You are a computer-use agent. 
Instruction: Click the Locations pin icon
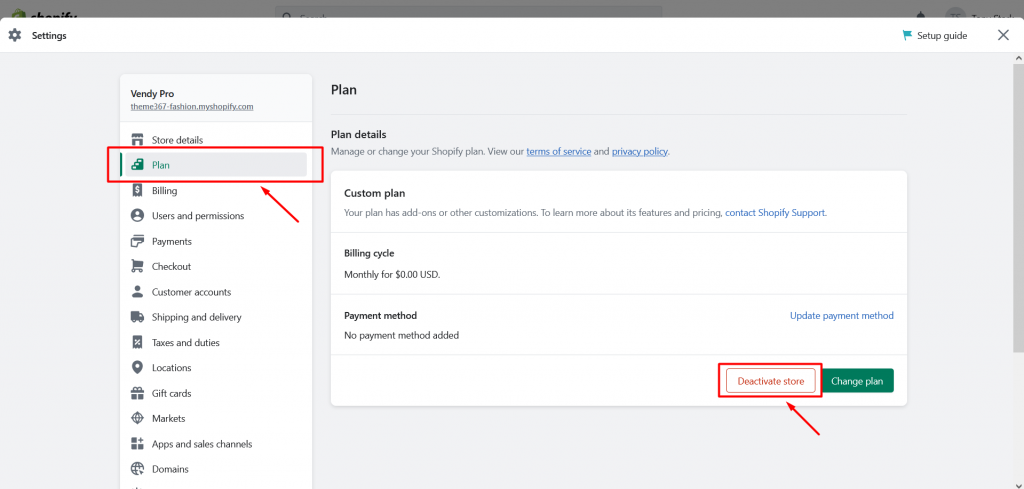pyautogui.click(x=137, y=368)
